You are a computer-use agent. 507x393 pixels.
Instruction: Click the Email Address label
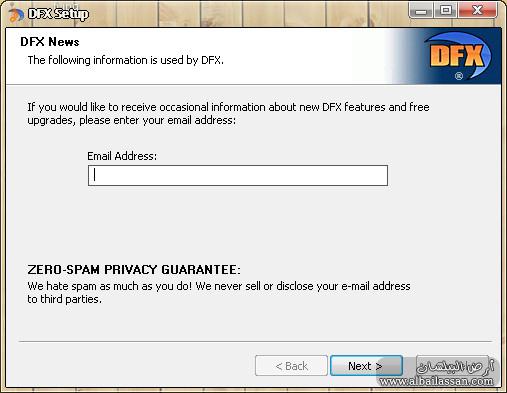[122, 156]
